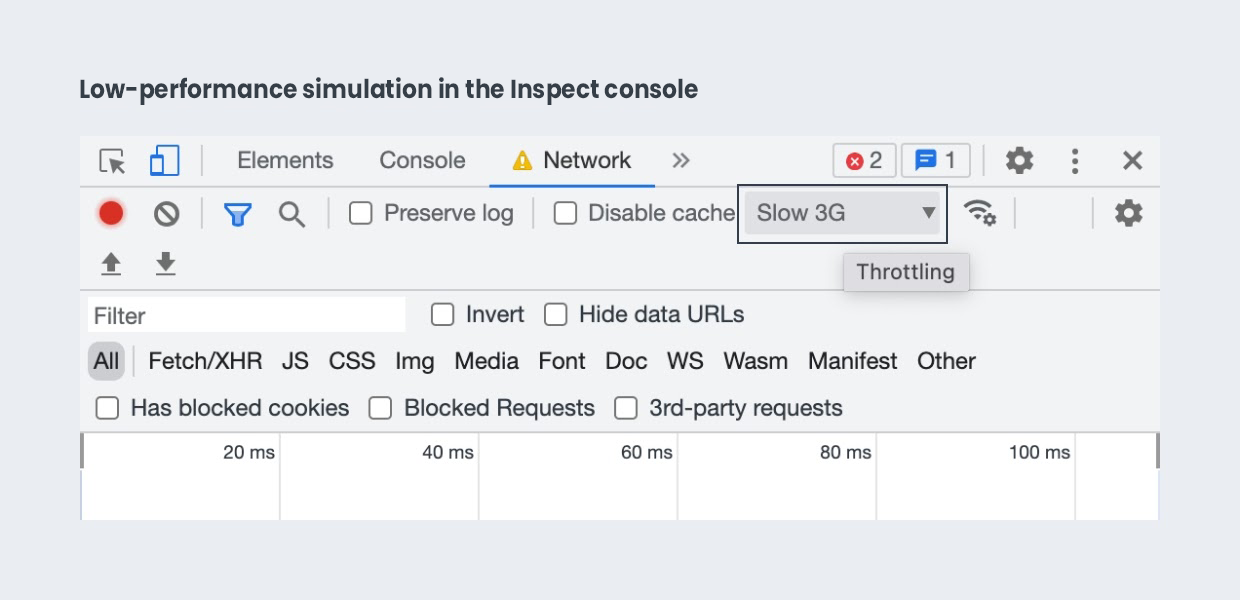Open network conditions Wi-Fi gear icon
The width and height of the screenshot is (1240, 600).
click(979, 213)
